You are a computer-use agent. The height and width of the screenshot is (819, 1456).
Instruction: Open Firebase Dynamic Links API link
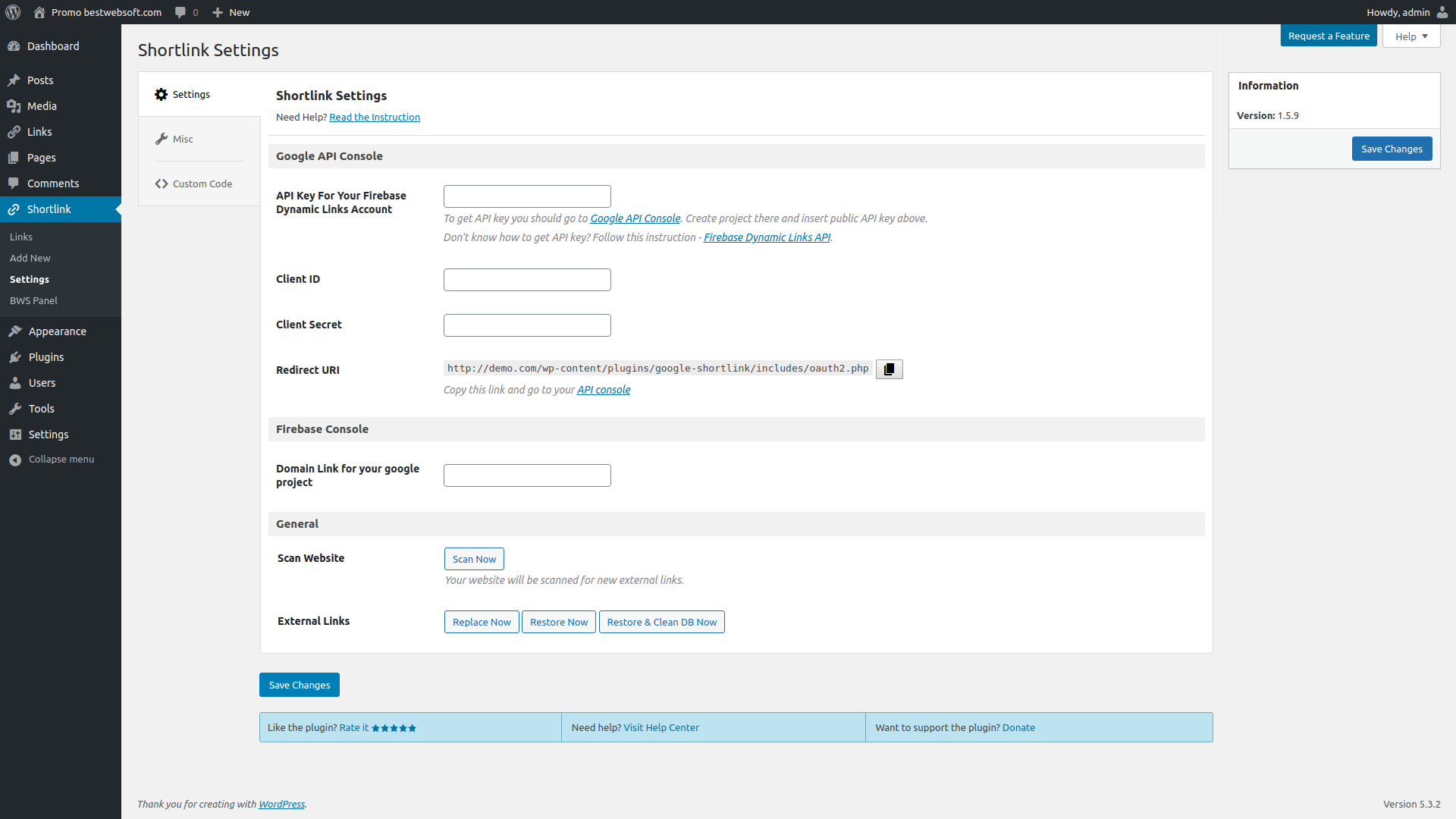[x=767, y=237]
